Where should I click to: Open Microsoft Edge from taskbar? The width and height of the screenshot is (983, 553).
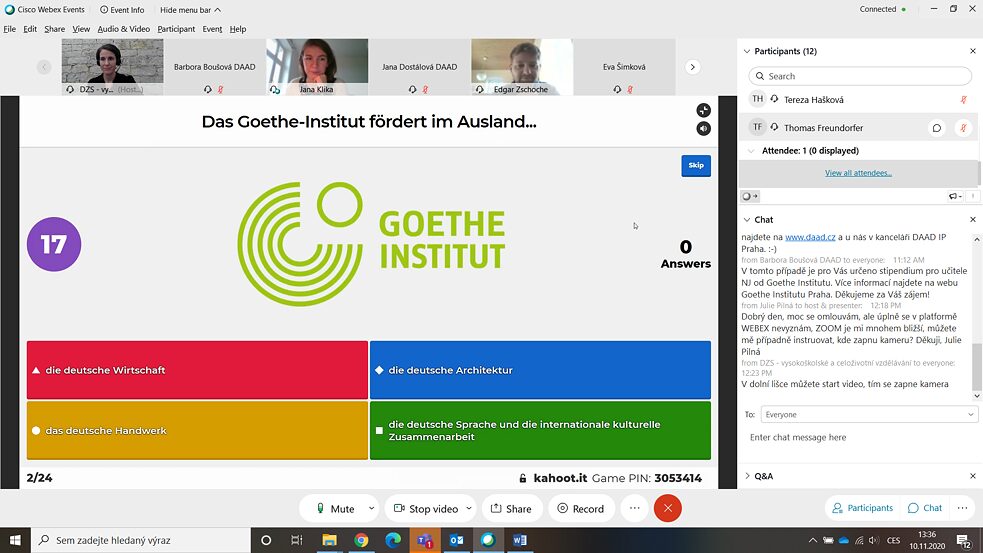(393, 540)
